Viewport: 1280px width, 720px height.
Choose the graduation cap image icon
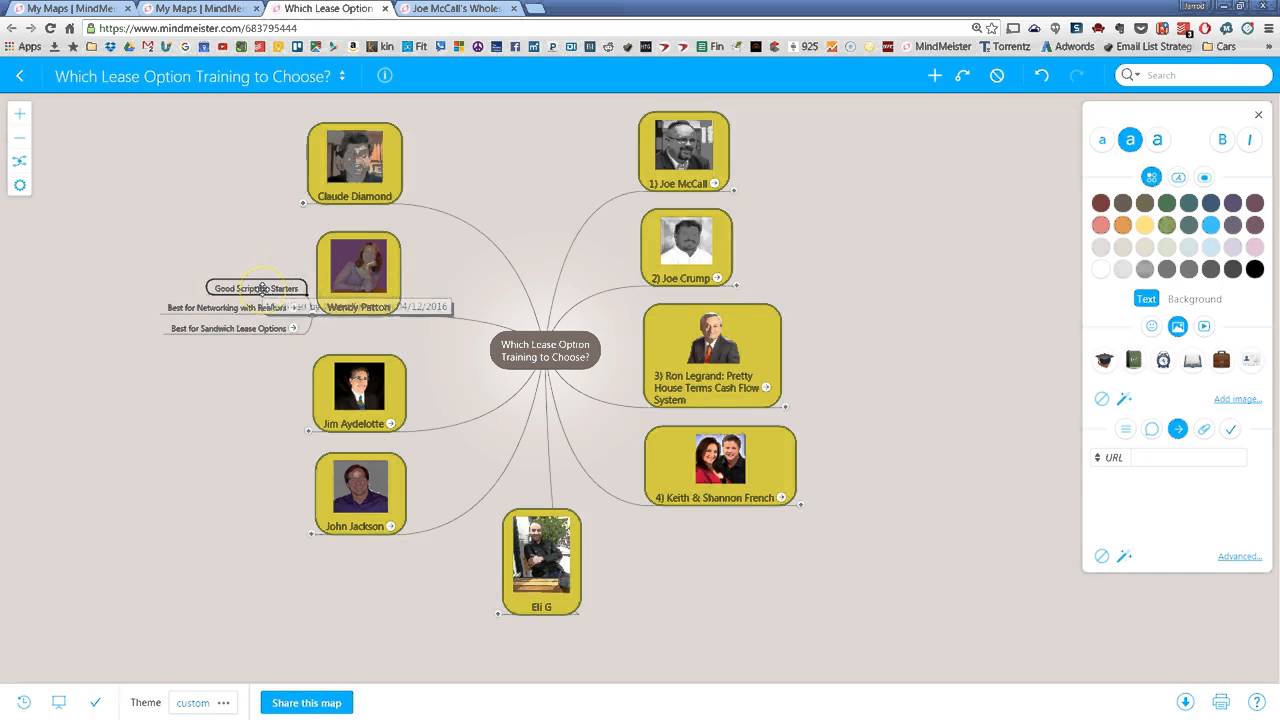point(1104,360)
